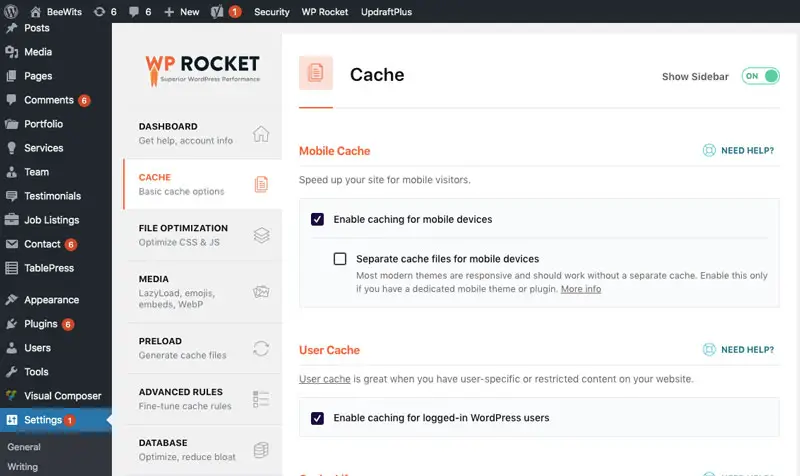Click the plus New icon
This screenshot has width=800, height=476.
pyautogui.click(x=169, y=12)
